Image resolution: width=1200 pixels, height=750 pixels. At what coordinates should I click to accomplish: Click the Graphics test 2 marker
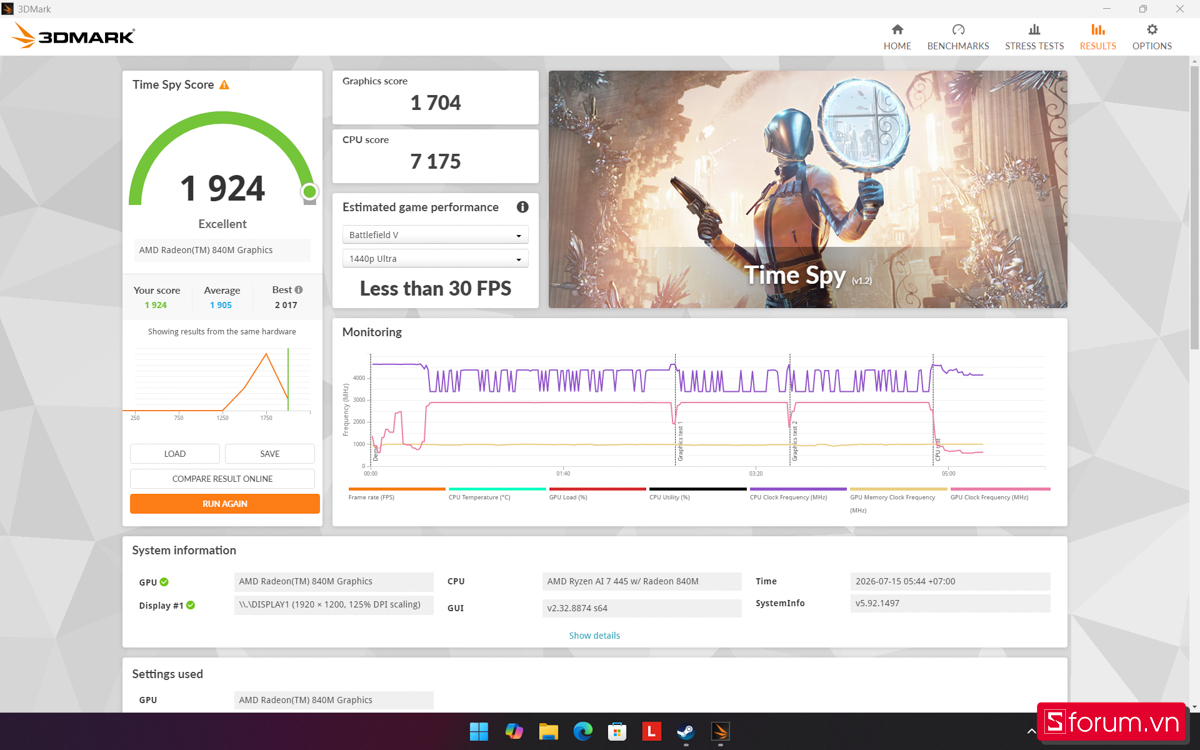tap(795, 442)
